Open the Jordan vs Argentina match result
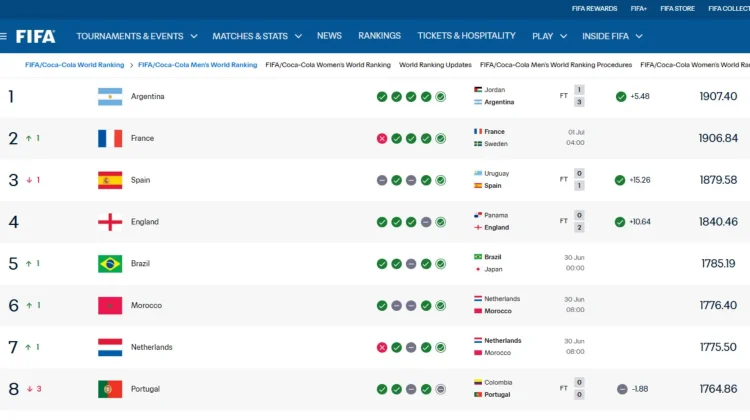750x420 pixels. (x=529, y=96)
